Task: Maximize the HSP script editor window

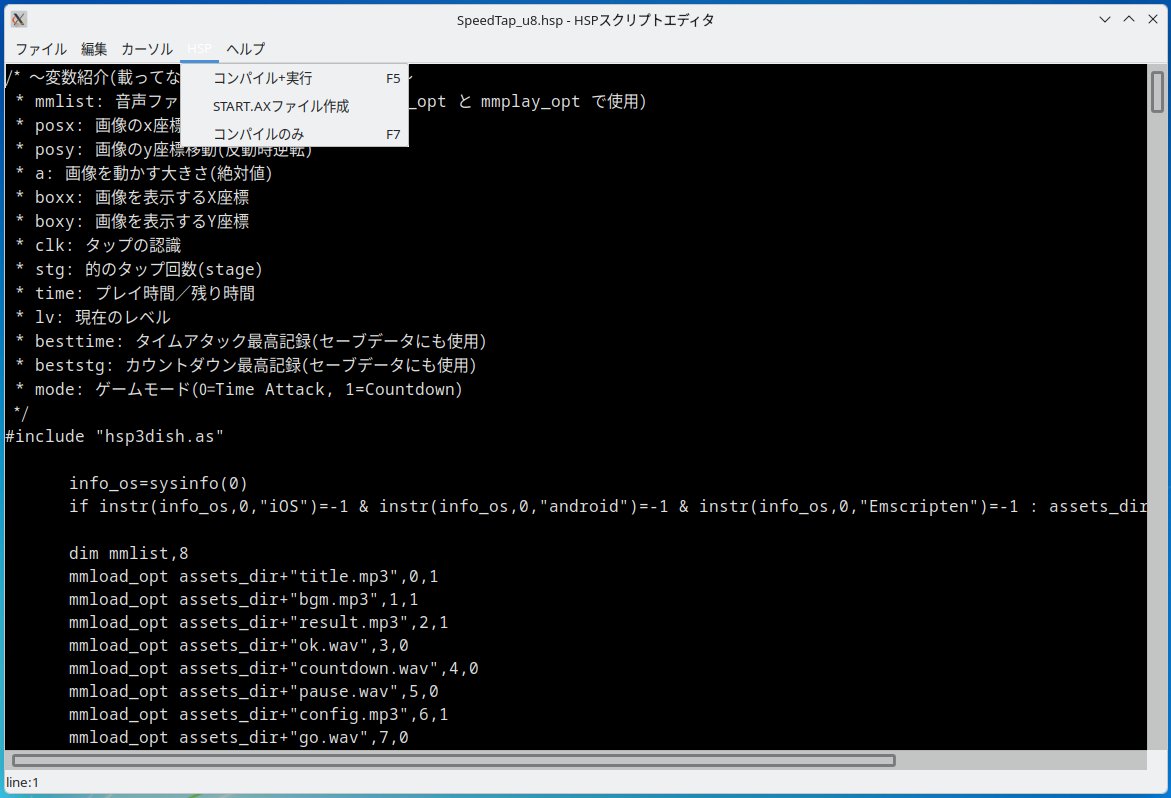Action: (x=1129, y=19)
